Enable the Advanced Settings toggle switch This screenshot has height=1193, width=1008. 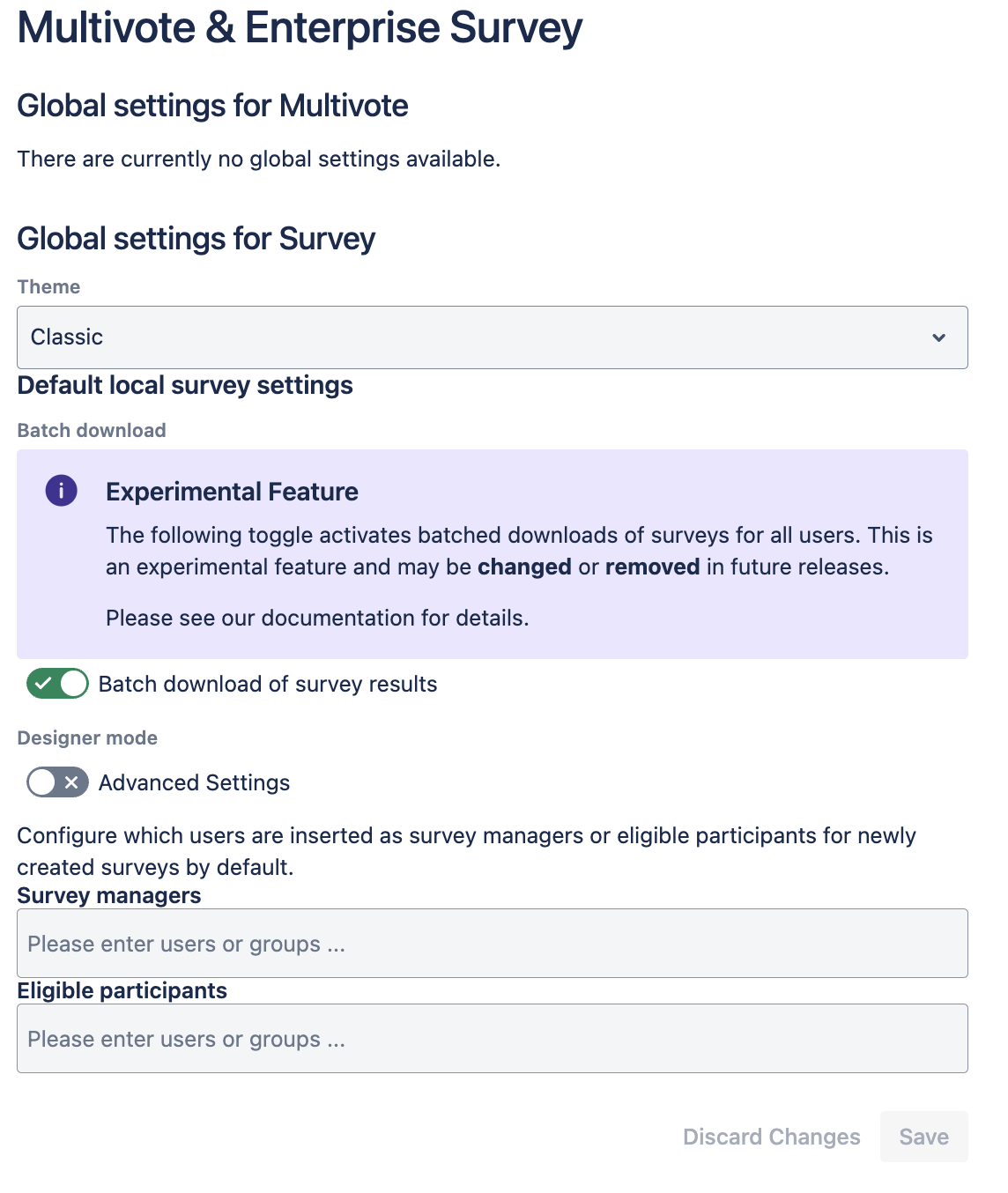pos(57,782)
